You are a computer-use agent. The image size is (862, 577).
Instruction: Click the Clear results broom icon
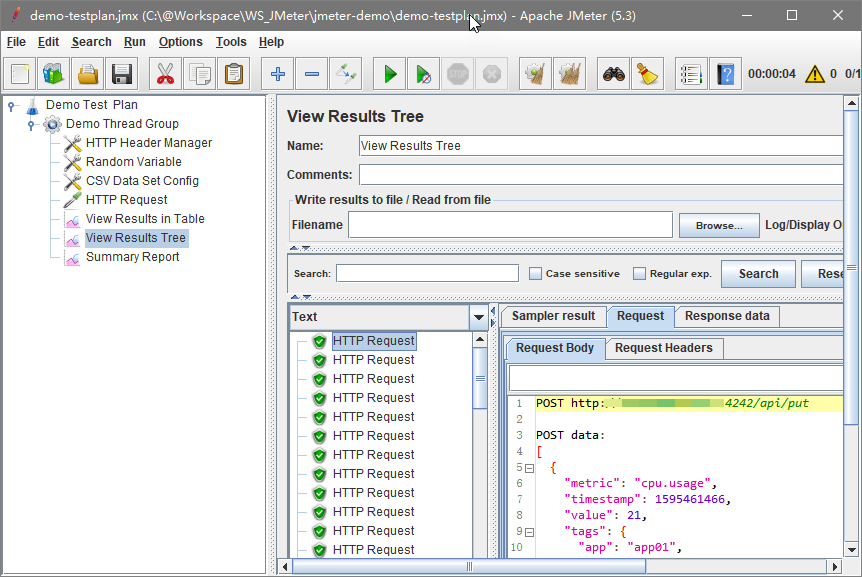coord(535,74)
